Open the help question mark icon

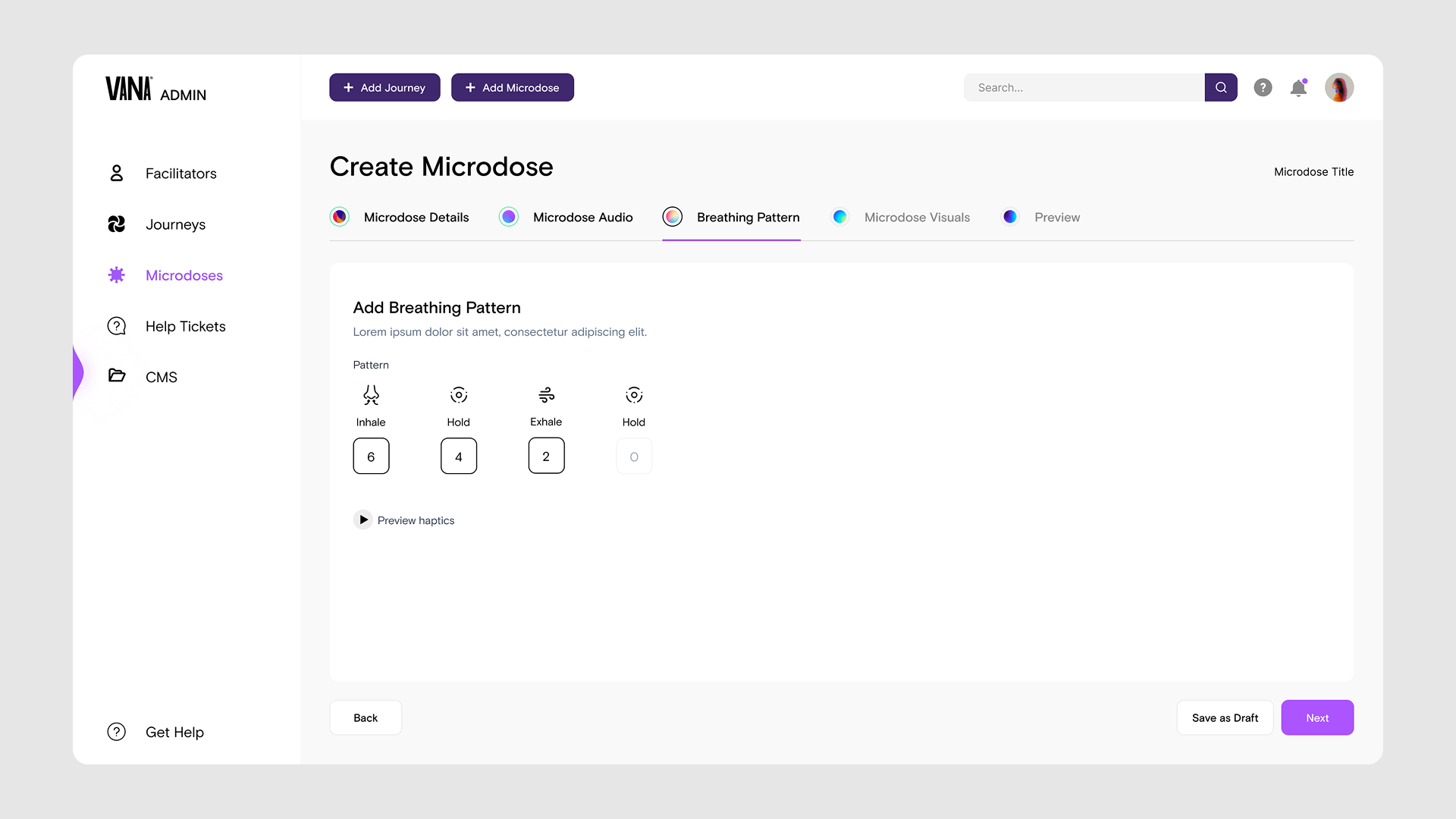(1263, 87)
